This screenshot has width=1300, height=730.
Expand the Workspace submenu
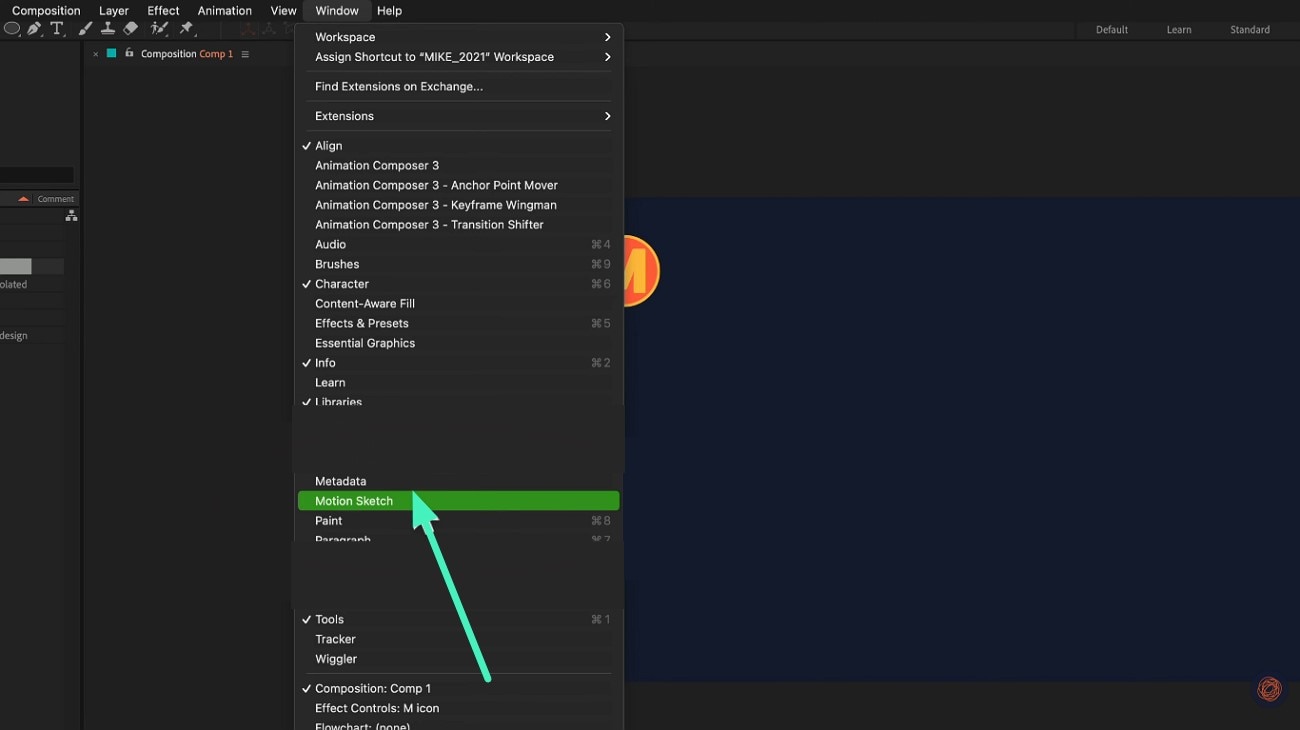click(x=345, y=36)
